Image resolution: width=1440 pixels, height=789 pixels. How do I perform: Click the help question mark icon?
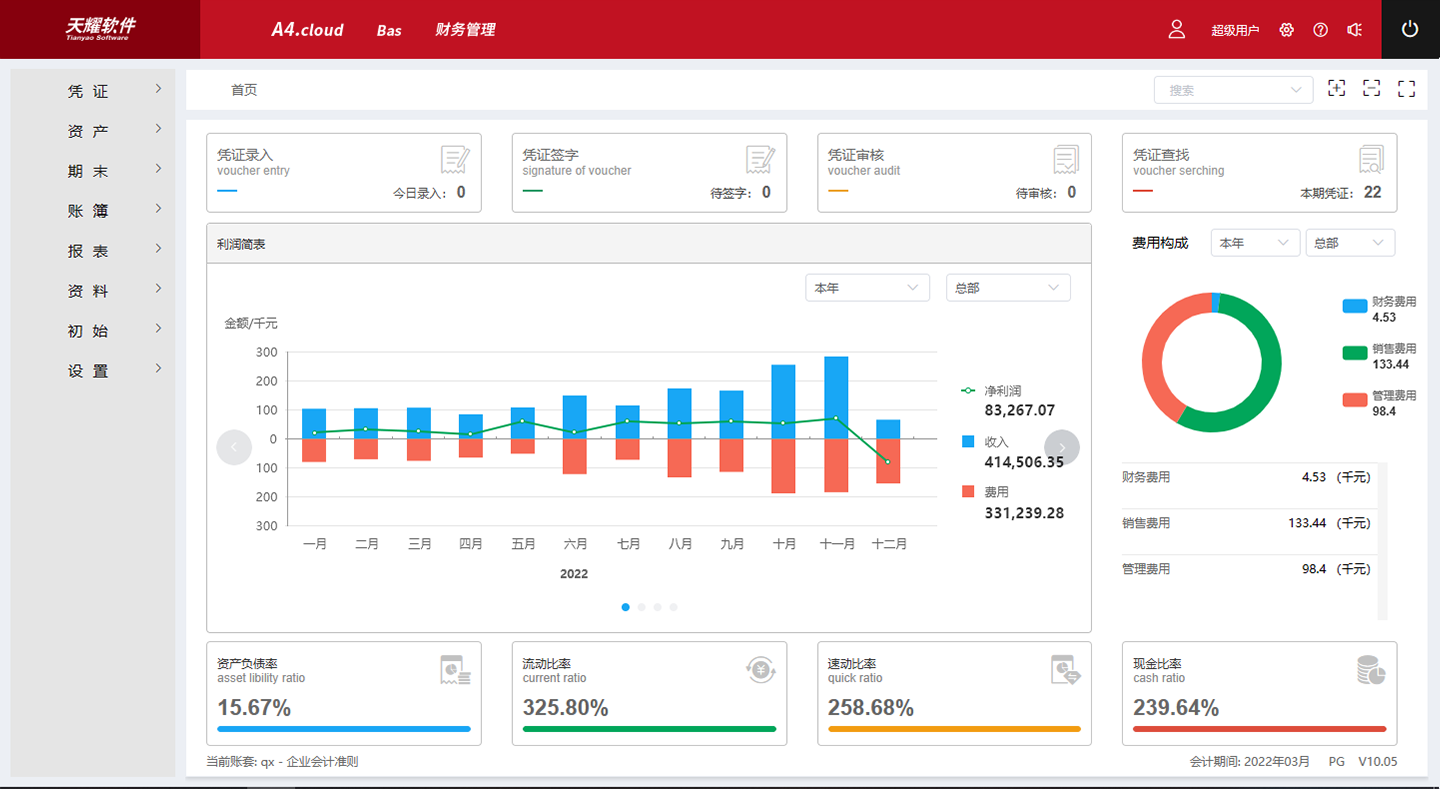[x=1320, y=30]
